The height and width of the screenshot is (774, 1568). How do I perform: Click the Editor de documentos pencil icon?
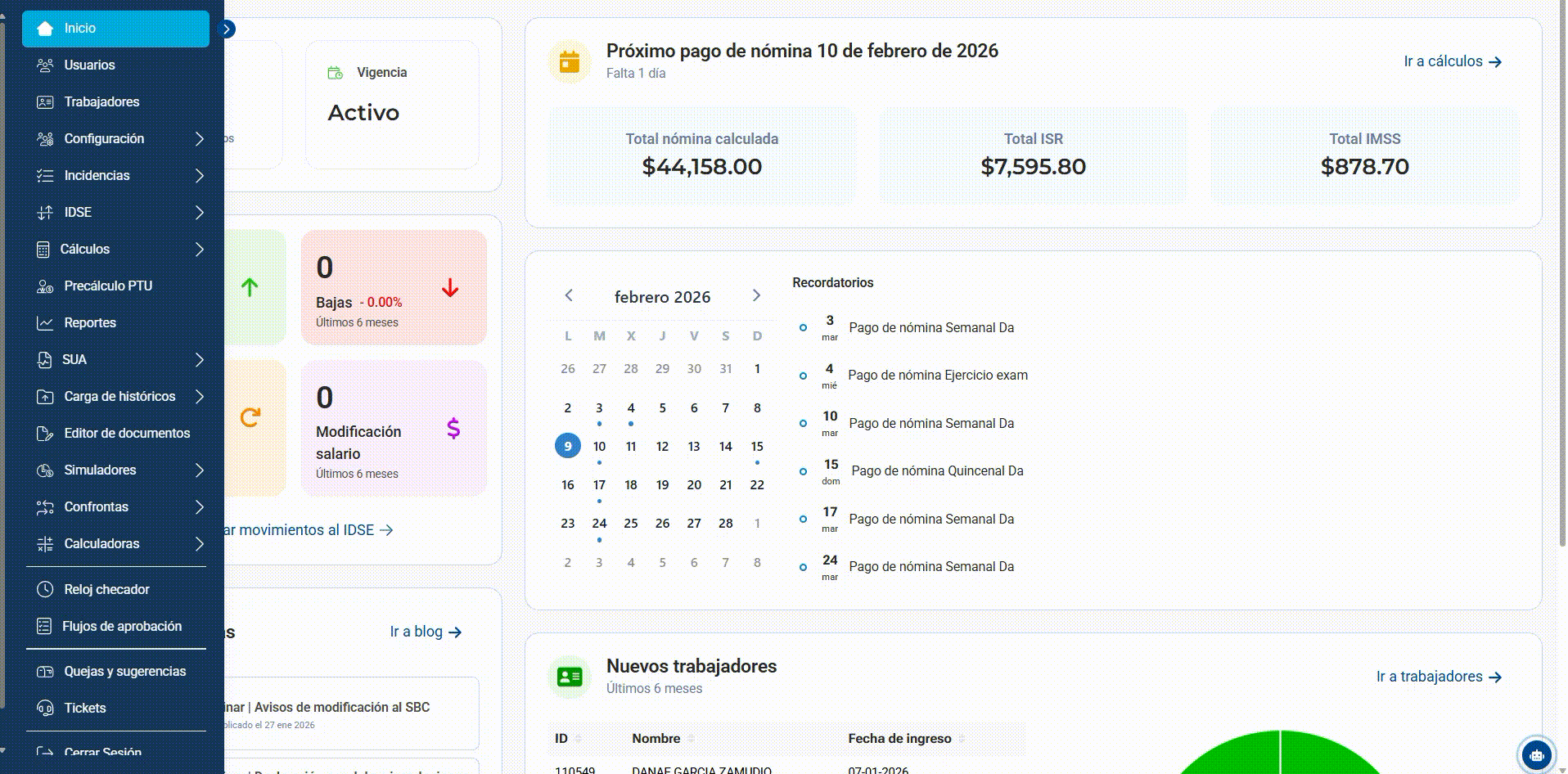(x=45, y=434)
